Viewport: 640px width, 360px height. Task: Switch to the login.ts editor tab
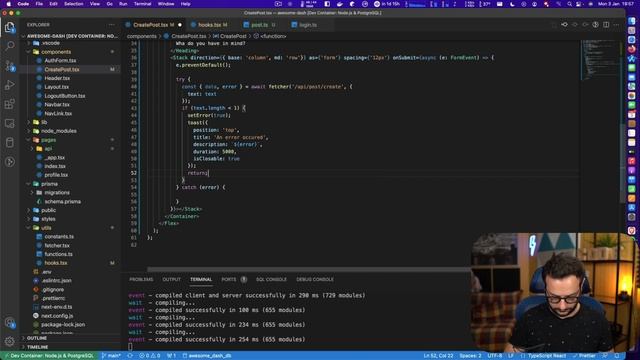[308, 25]
